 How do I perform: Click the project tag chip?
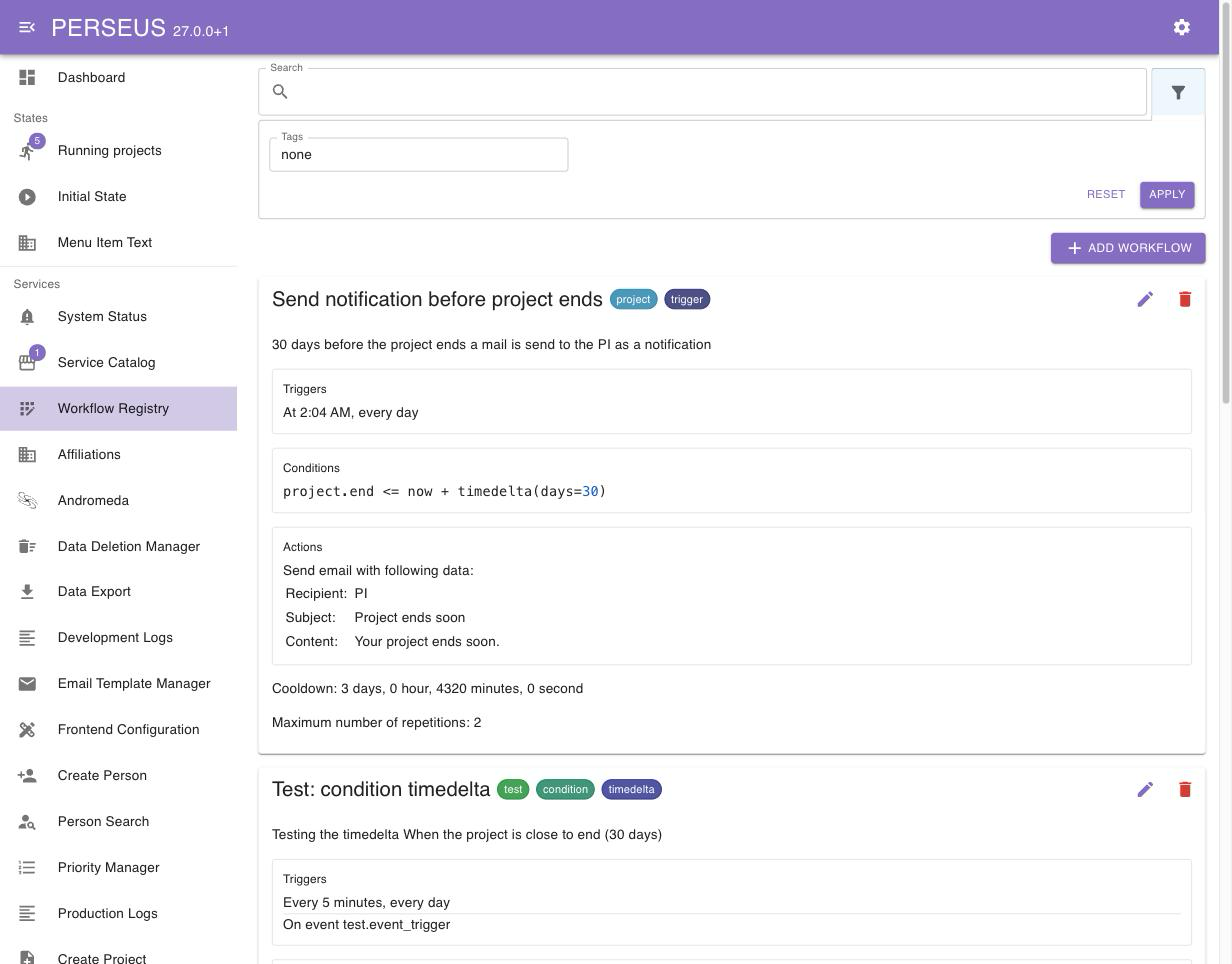coord(633,299)
